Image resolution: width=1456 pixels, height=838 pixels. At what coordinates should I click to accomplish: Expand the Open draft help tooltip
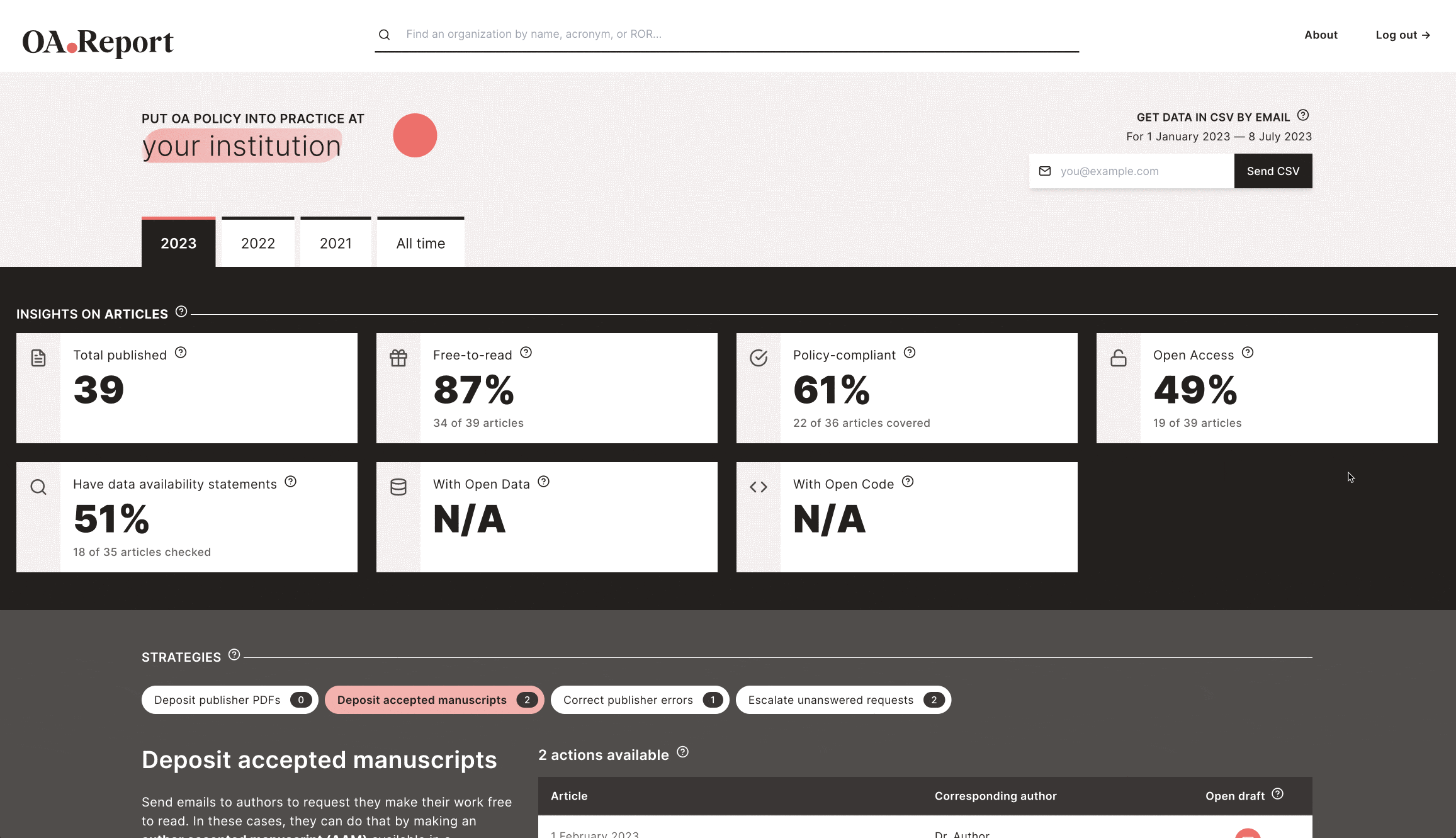click(1278, 795)
